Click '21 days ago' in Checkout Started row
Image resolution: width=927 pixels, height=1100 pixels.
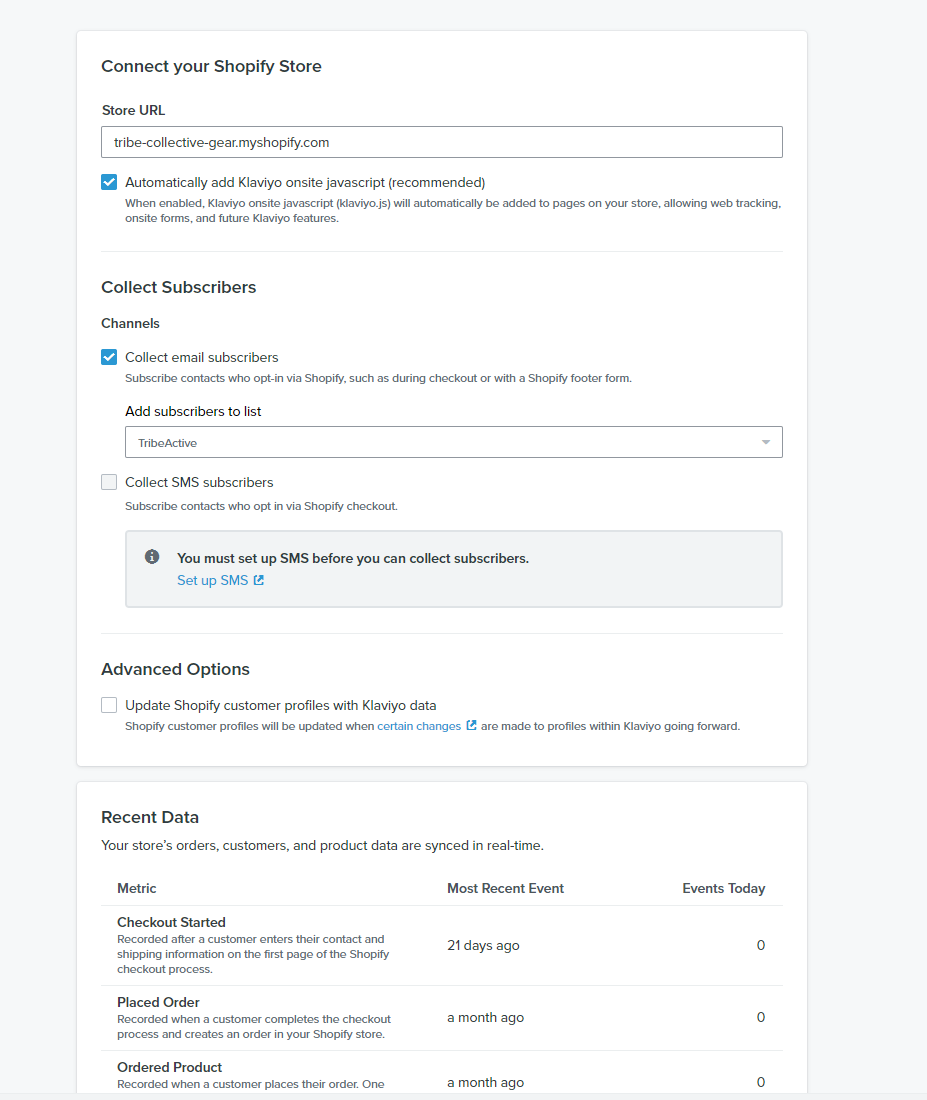point(483,946)
